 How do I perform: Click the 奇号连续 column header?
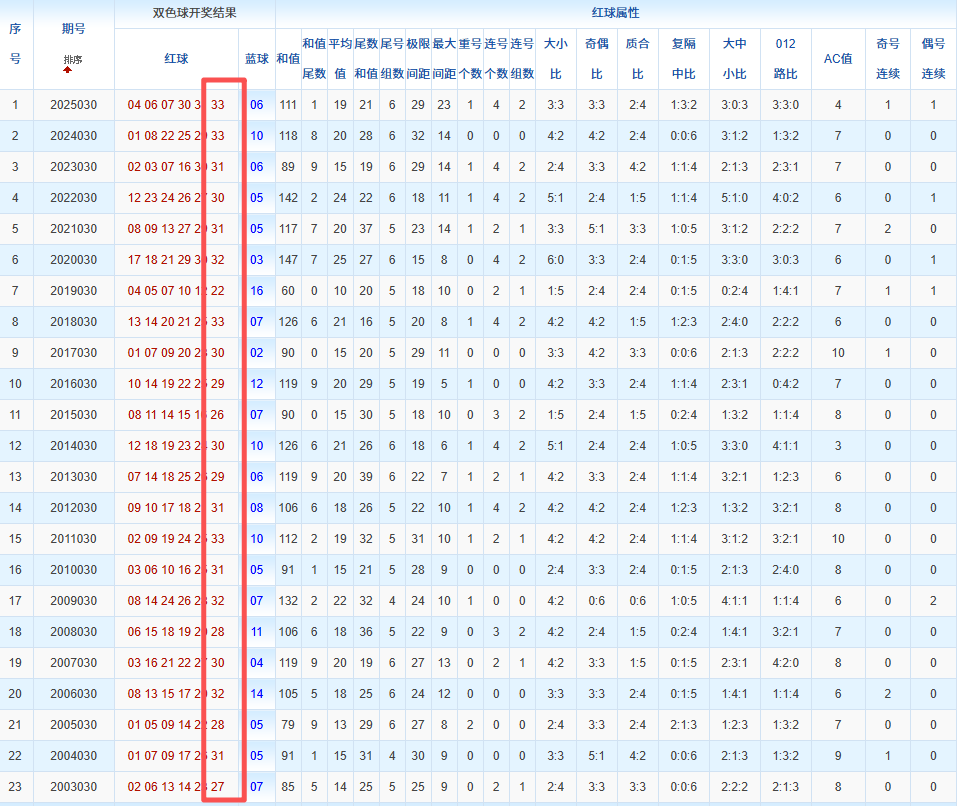(x=888, y=59)
